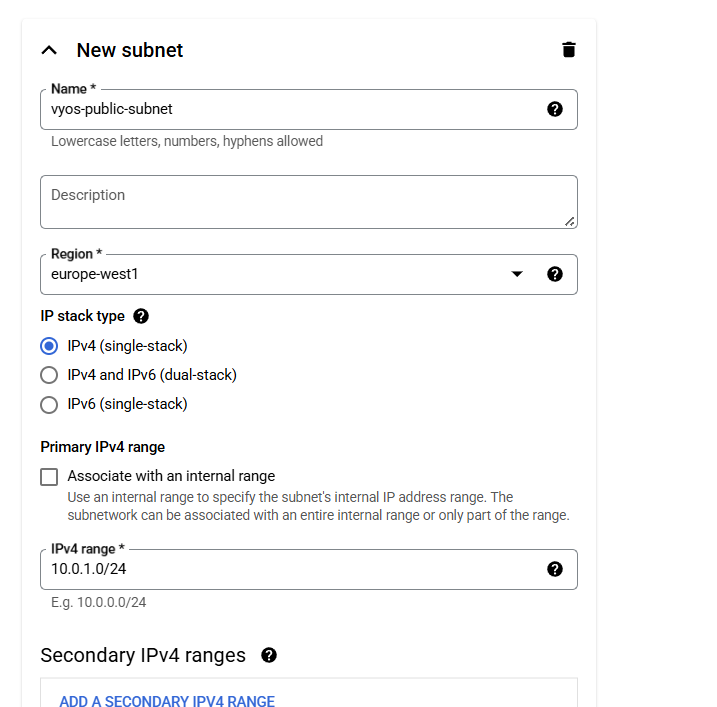Click help icon in IPv4 range field
The image size is (717, 707).
click(555, 569)
